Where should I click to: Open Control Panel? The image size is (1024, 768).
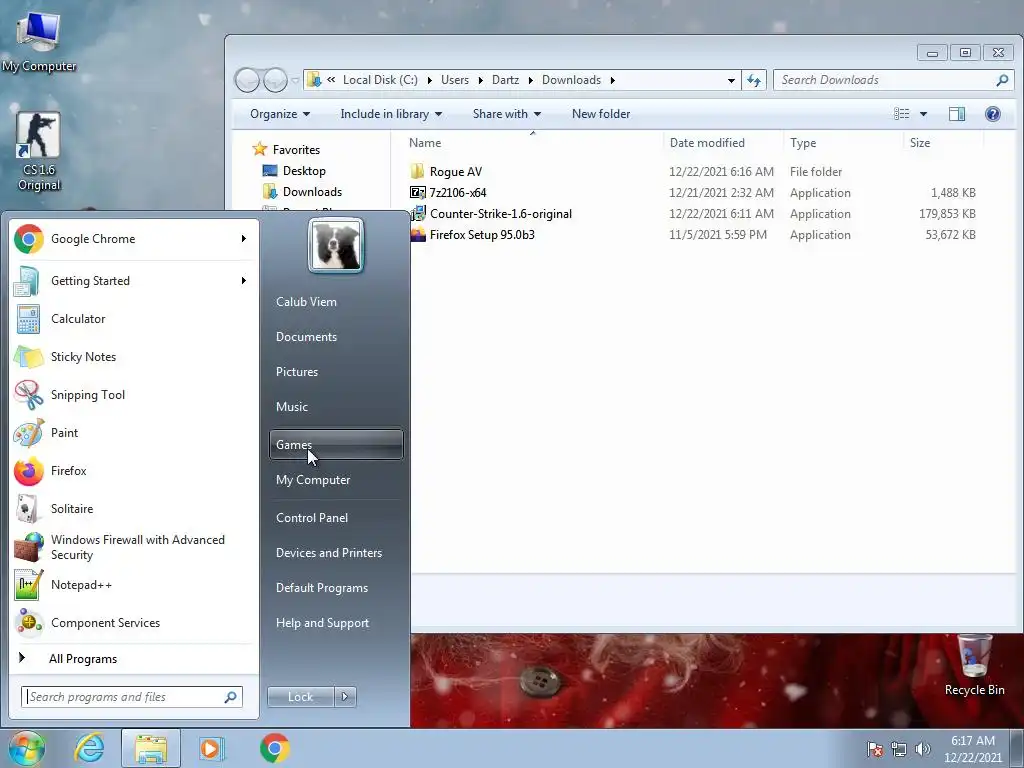click(336, 518)
